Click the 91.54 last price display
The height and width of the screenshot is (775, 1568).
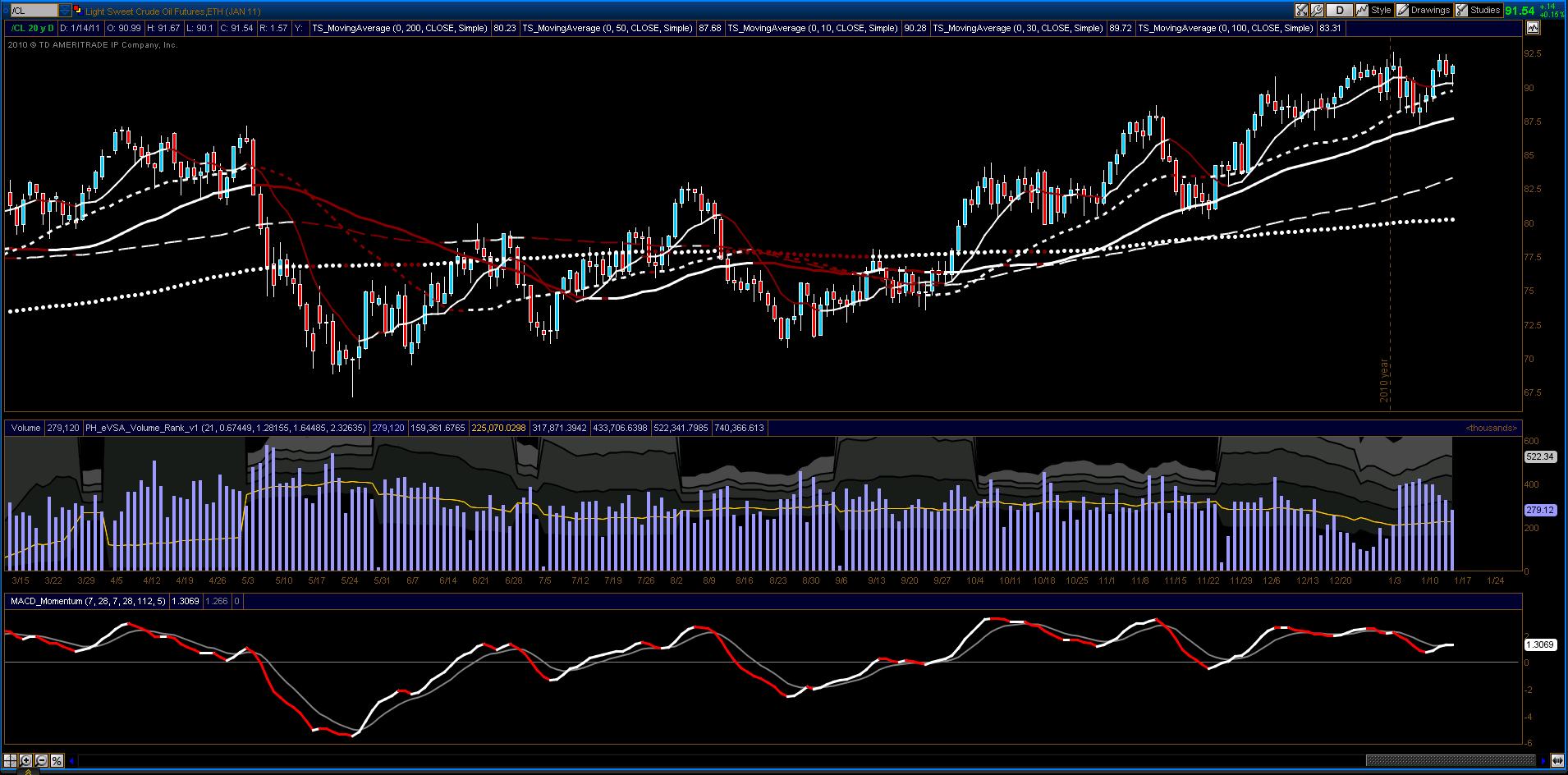pyautogui.click(x=1520, y=11)
